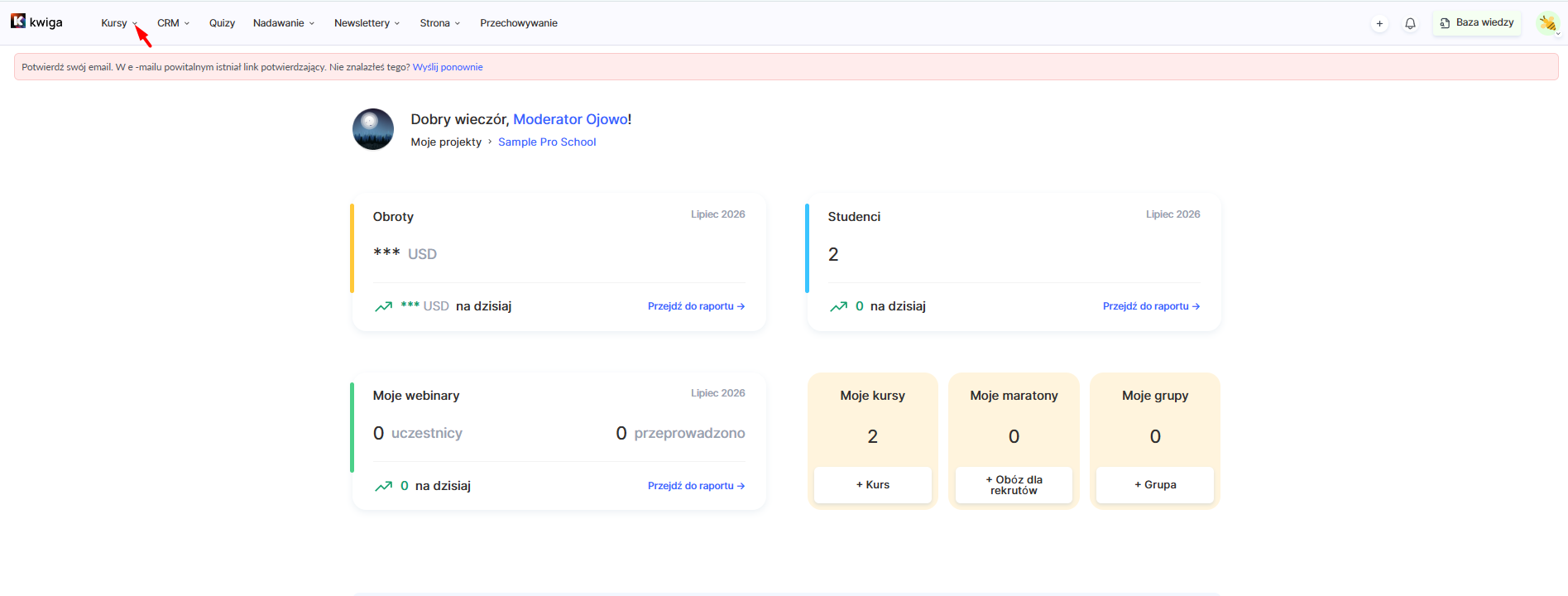Screen dimensions: 1568x596
Task: Open the Sample Pro School project link
Action: [x=547, y=142]
